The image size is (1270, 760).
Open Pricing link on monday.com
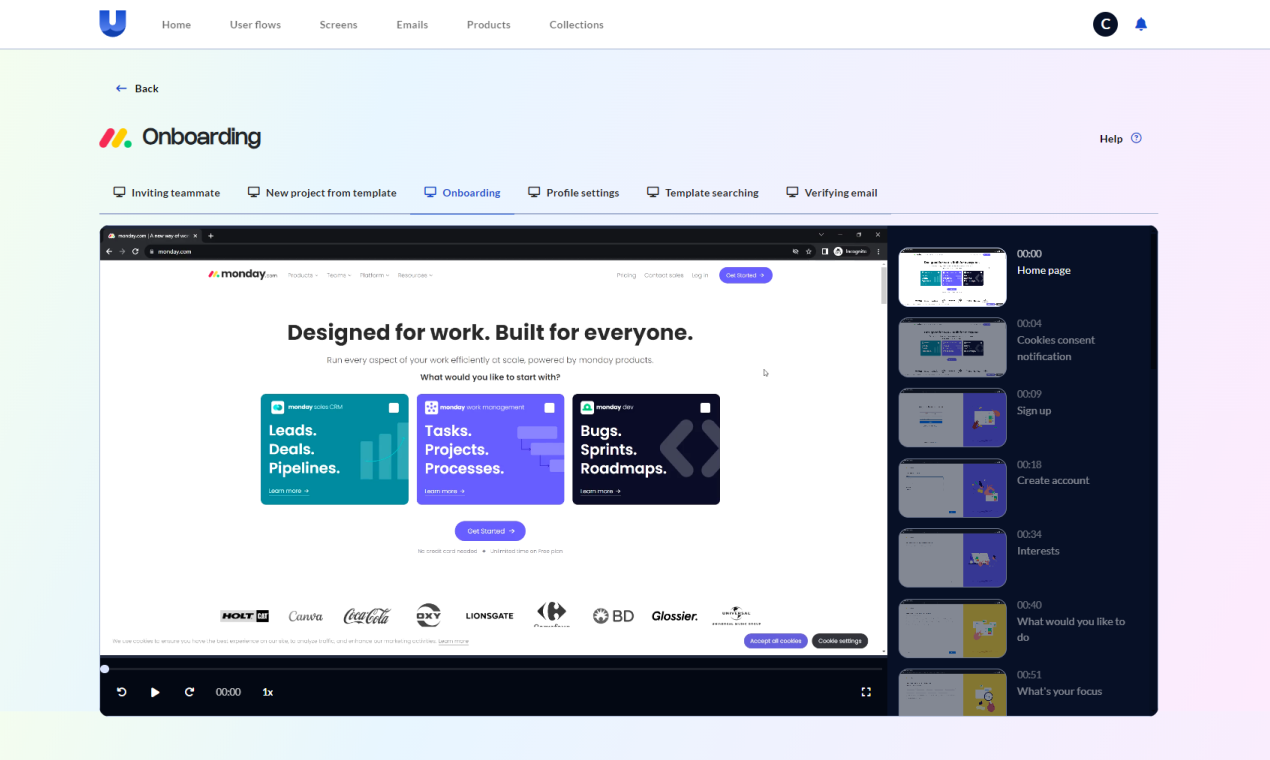point(626,275)
